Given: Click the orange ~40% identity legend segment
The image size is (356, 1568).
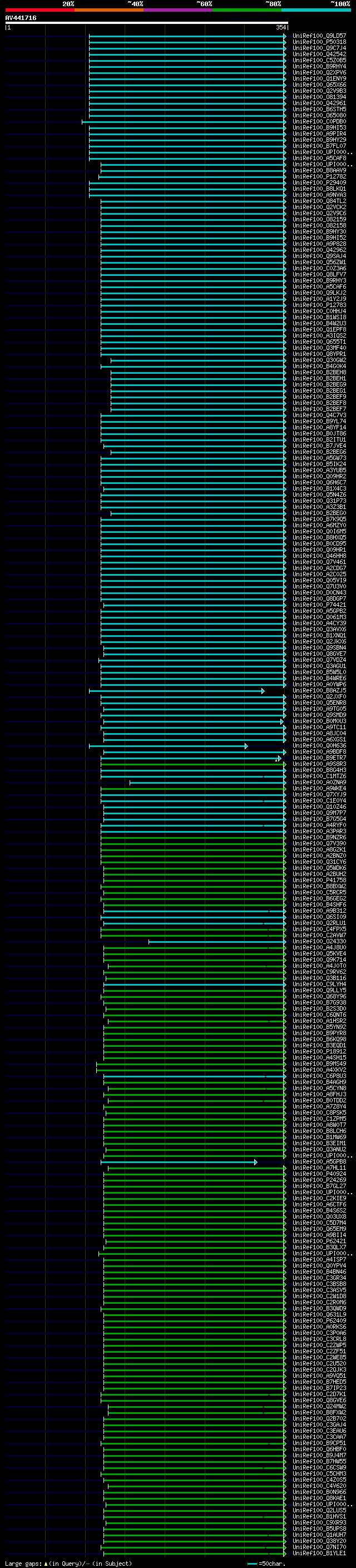Looking at the screenshot, I should tap(109, 10).
